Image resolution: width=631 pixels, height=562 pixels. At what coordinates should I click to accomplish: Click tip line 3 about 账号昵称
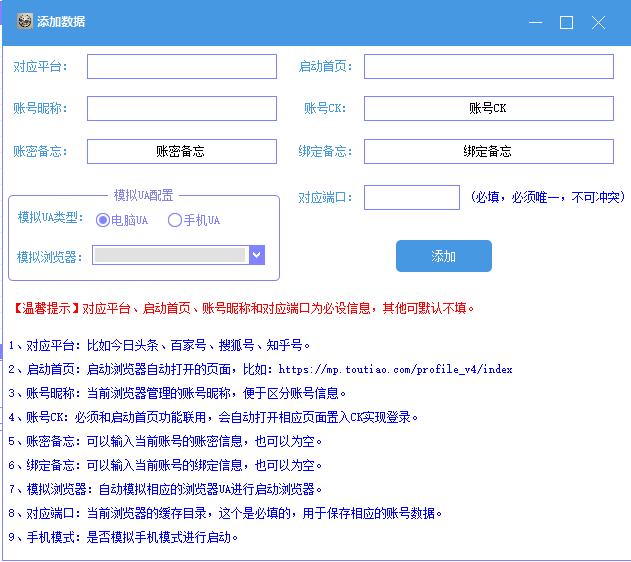coord(177,393)
